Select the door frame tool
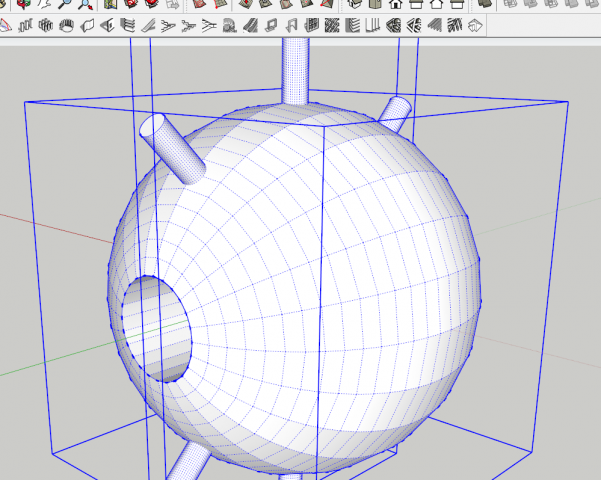This screenshot has height=480, width=601. (291, 26)
